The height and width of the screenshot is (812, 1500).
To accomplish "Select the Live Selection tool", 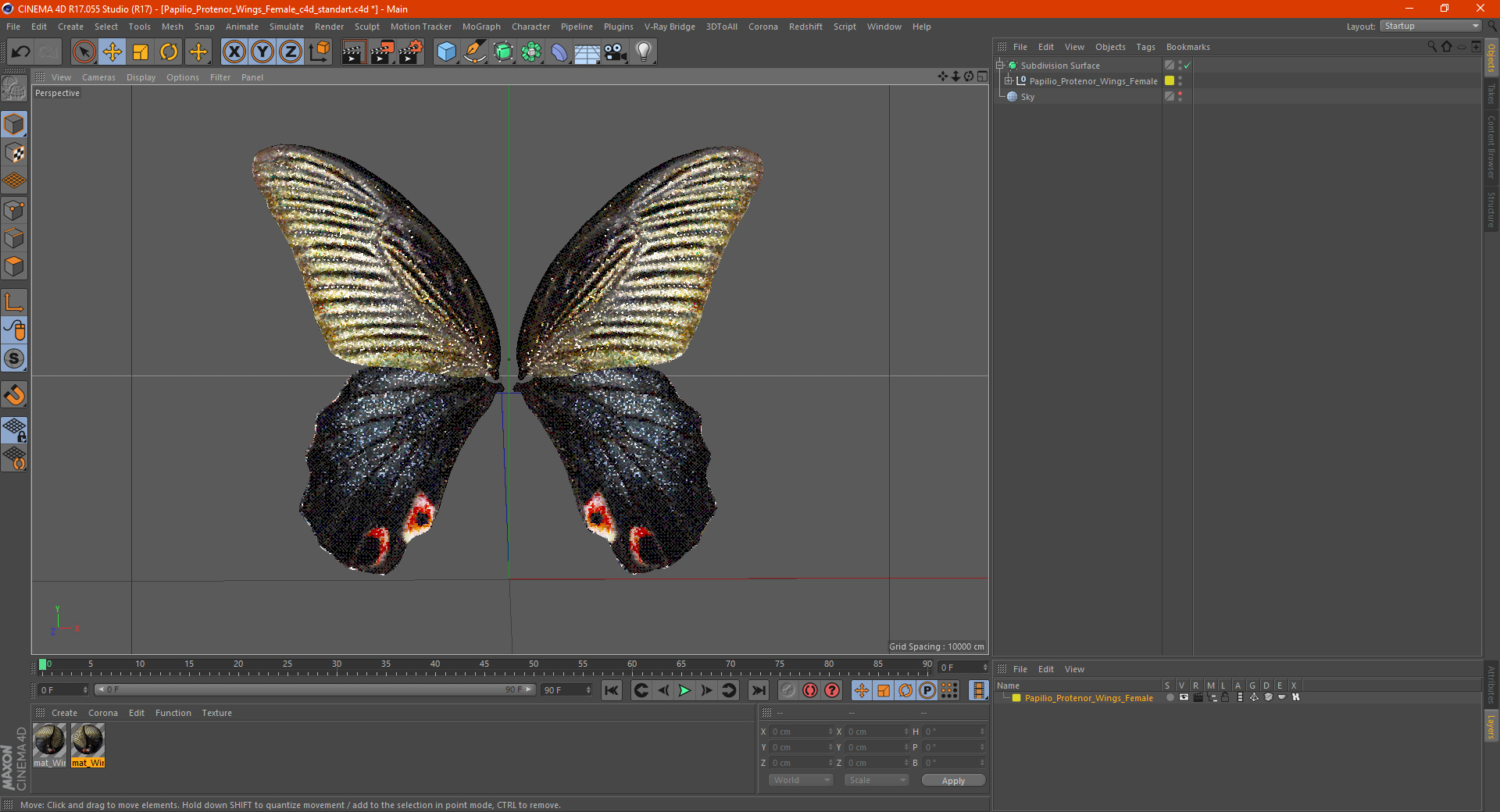I will click(84, 52).
